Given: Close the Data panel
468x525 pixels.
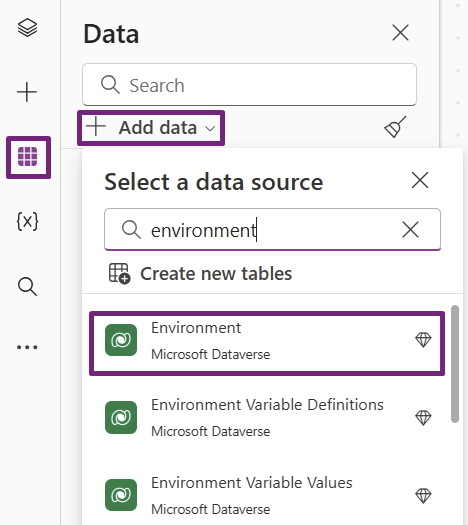Looking at the screenshot, I should click(400, 33).
